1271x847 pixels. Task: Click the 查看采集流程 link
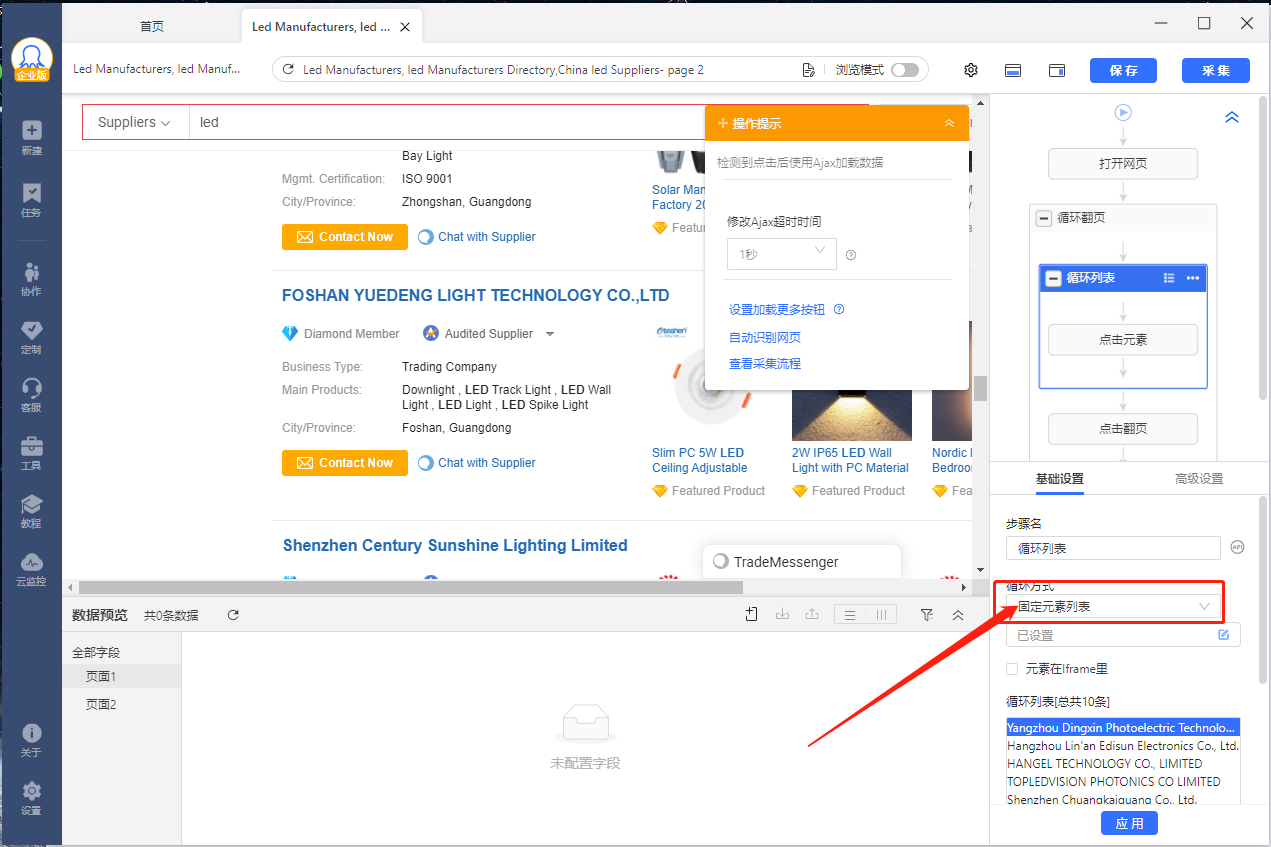pos(765,363)
